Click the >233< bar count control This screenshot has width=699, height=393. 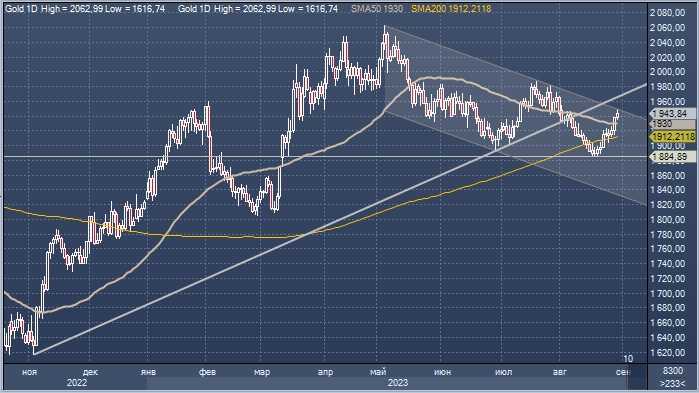click(x=673, y=383)
